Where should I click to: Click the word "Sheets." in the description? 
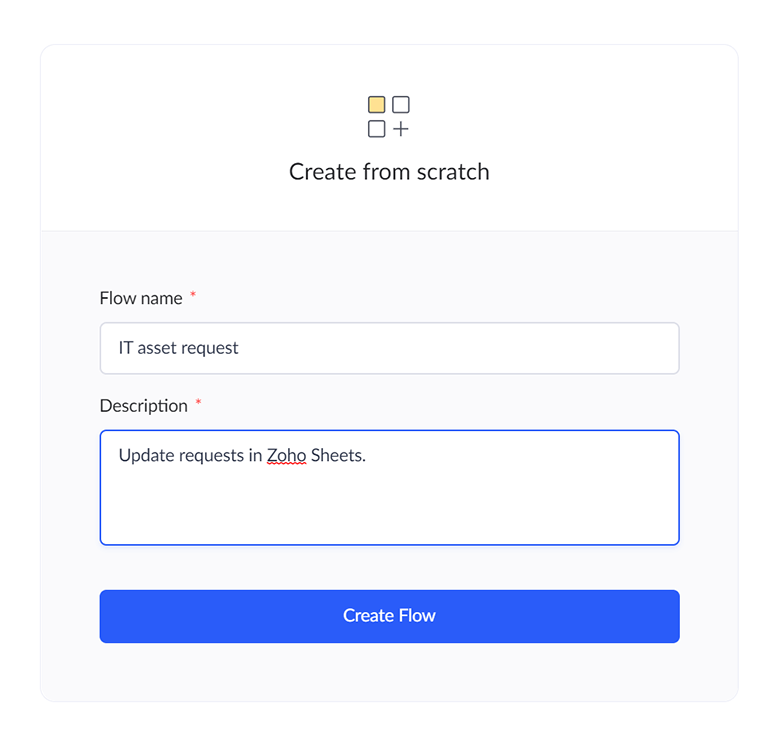click(x=338, y=456)
